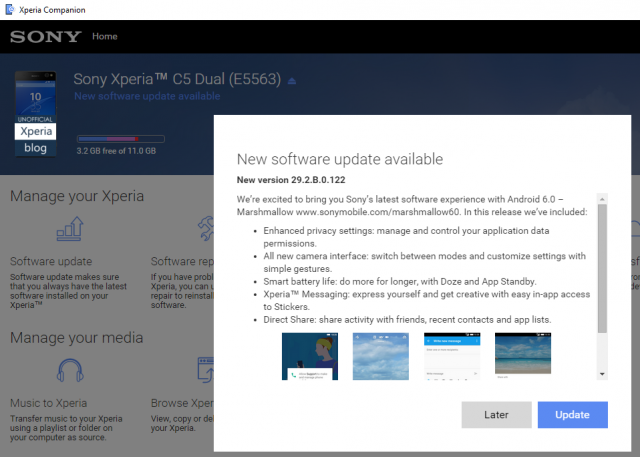Click the Software update label
The width and height of the screenshot is (640, 457).
(x=51, y=261)
